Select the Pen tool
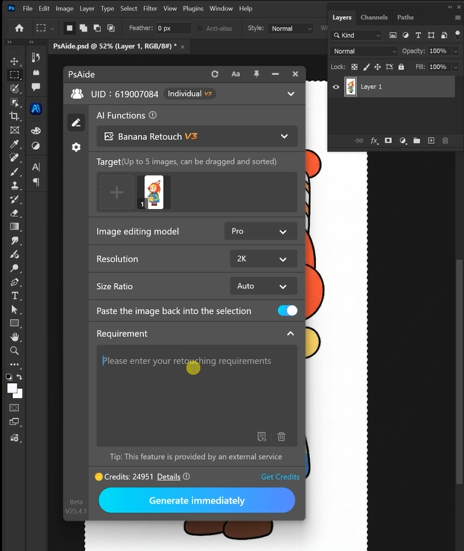 coord(14,282)
